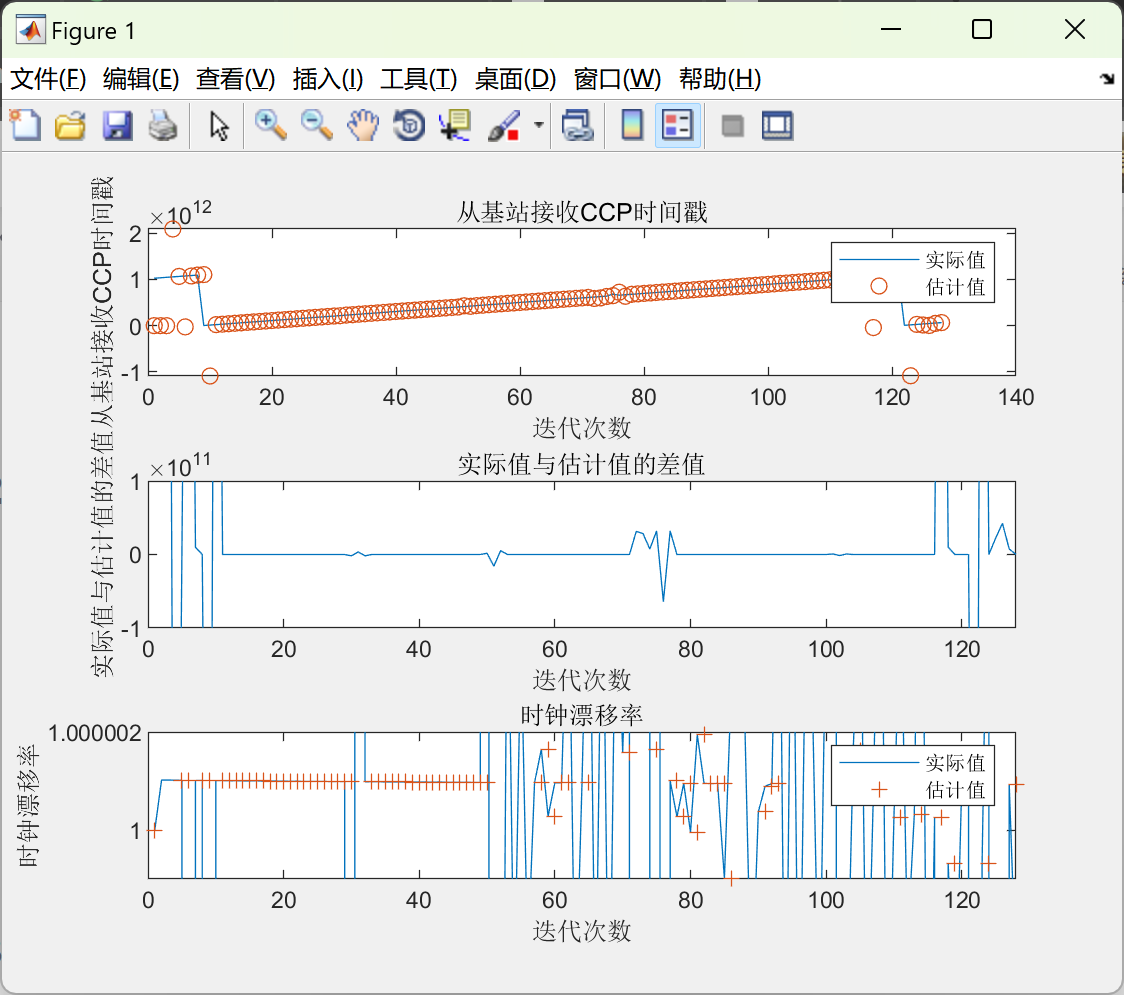Open the brush color dropdown arrow
This screenshot has height=995, width=1124.
[x=538, y=125]
